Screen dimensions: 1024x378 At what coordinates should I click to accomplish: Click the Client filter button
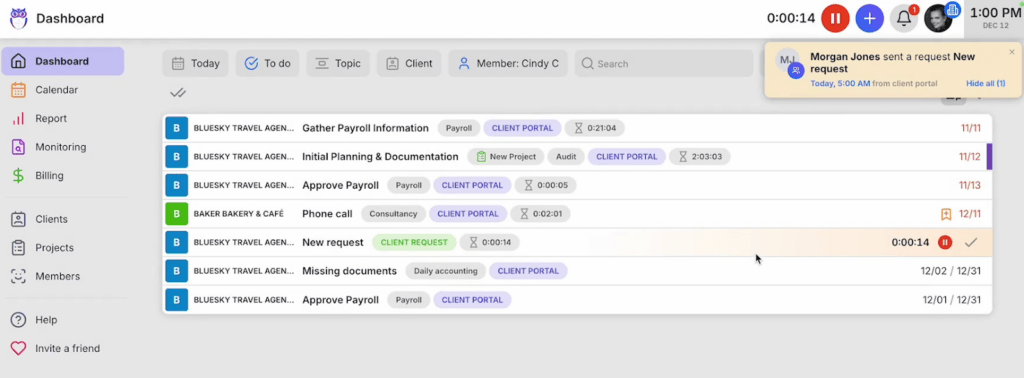pyautogui.click(x=409, y=63)
